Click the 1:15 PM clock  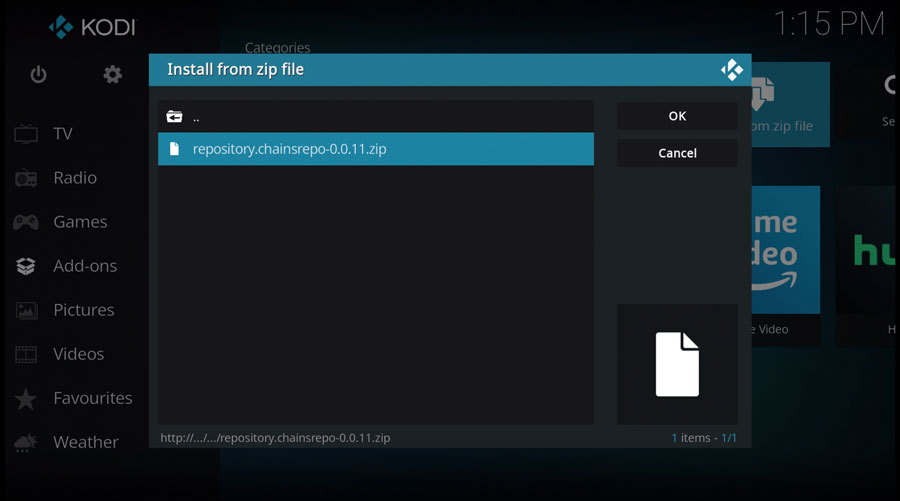click(829, 24)
